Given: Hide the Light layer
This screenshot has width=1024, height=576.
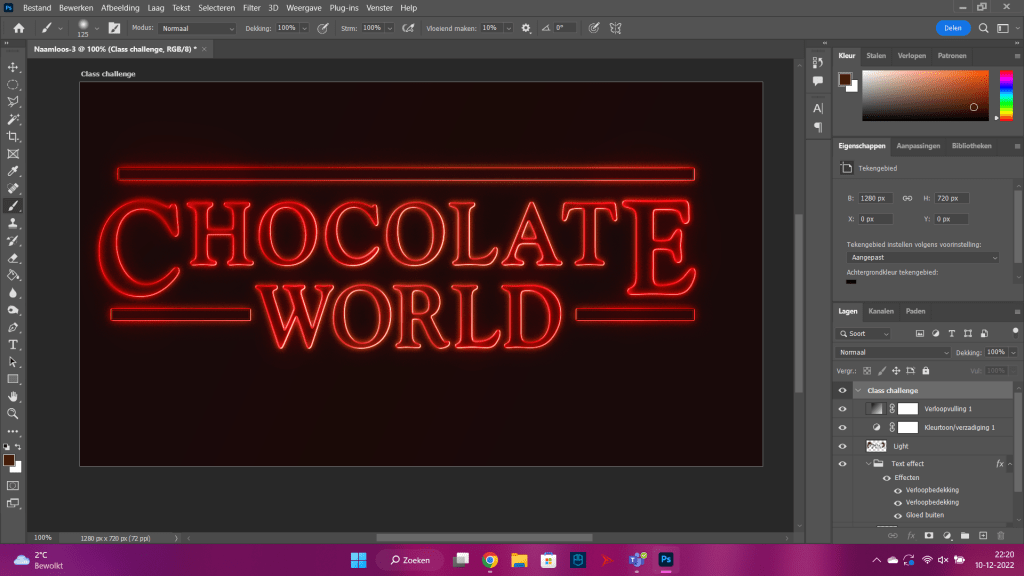Looking at the screenshot, I should point(842,446).
